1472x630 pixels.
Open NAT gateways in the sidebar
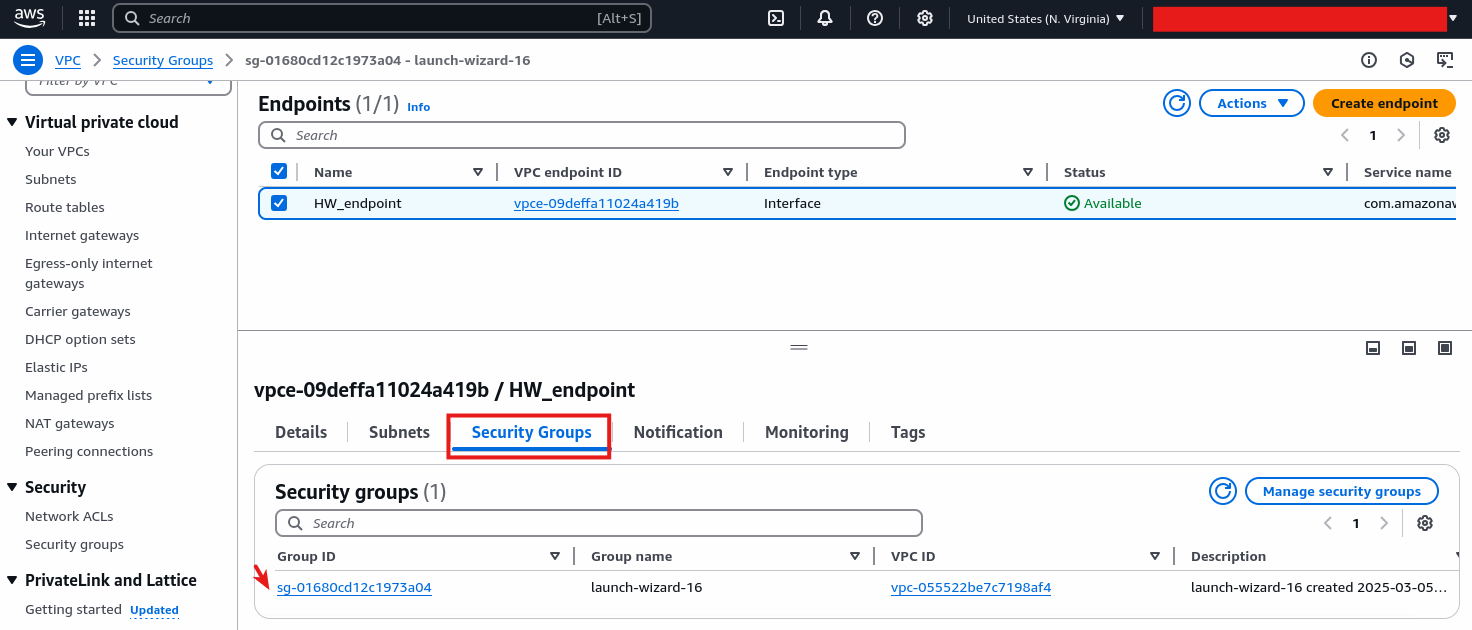(70, 423)
